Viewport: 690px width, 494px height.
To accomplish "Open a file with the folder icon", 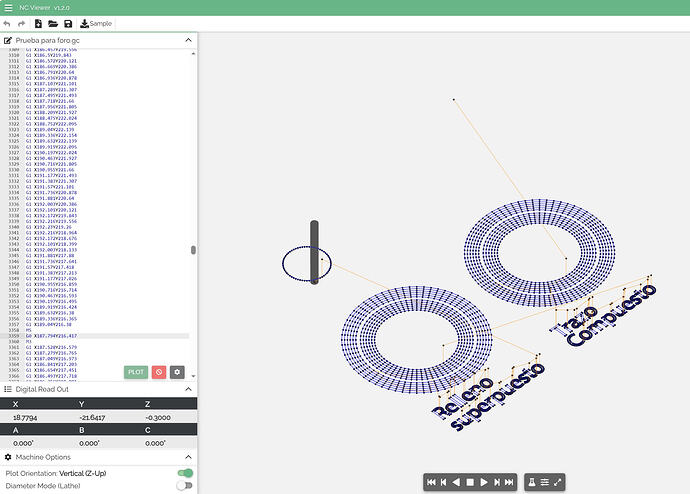I will pyautogui.click(x=53, y=24).
